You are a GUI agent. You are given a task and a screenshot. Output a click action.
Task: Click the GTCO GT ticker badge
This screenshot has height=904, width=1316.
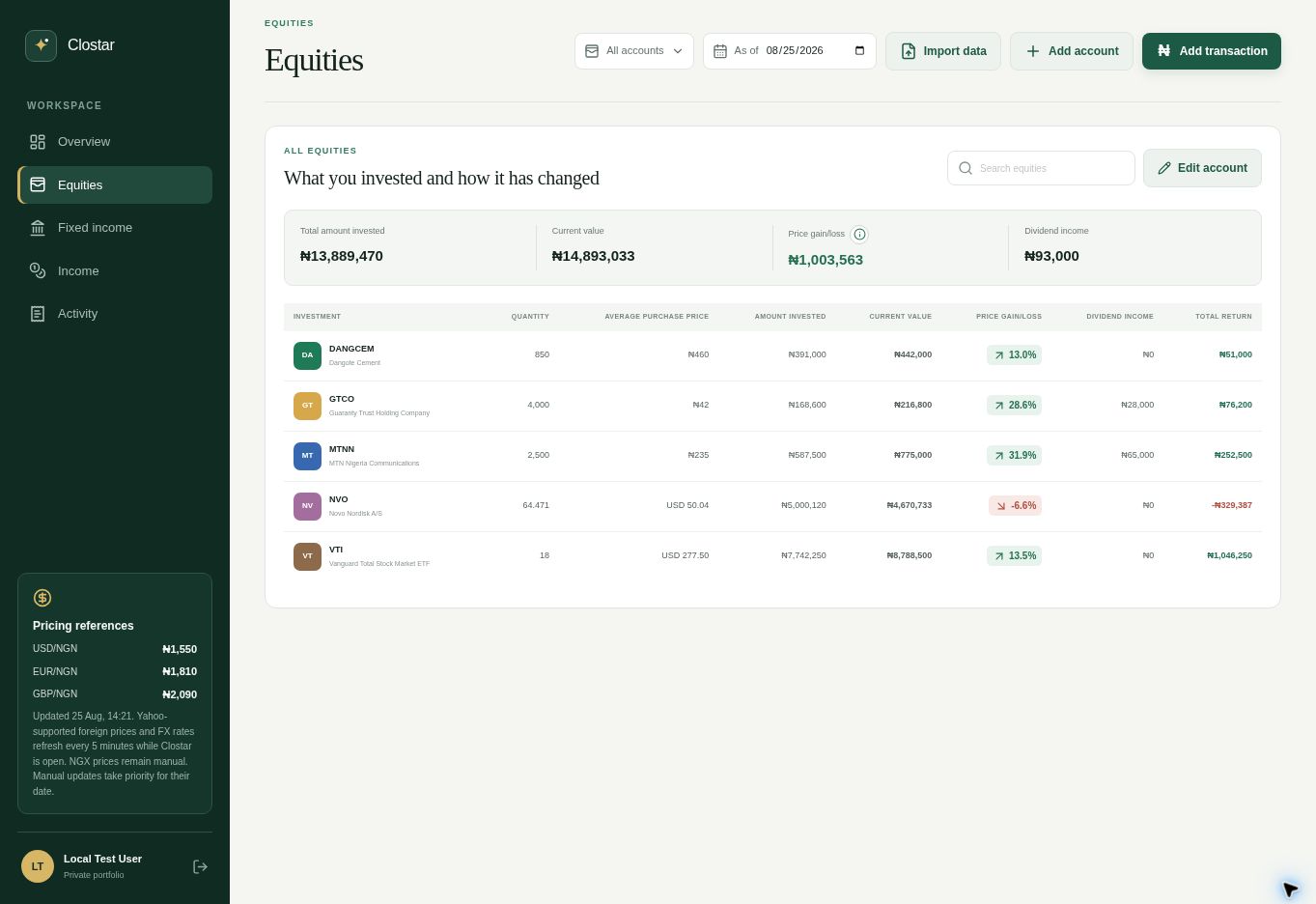[x=307, y=406]
